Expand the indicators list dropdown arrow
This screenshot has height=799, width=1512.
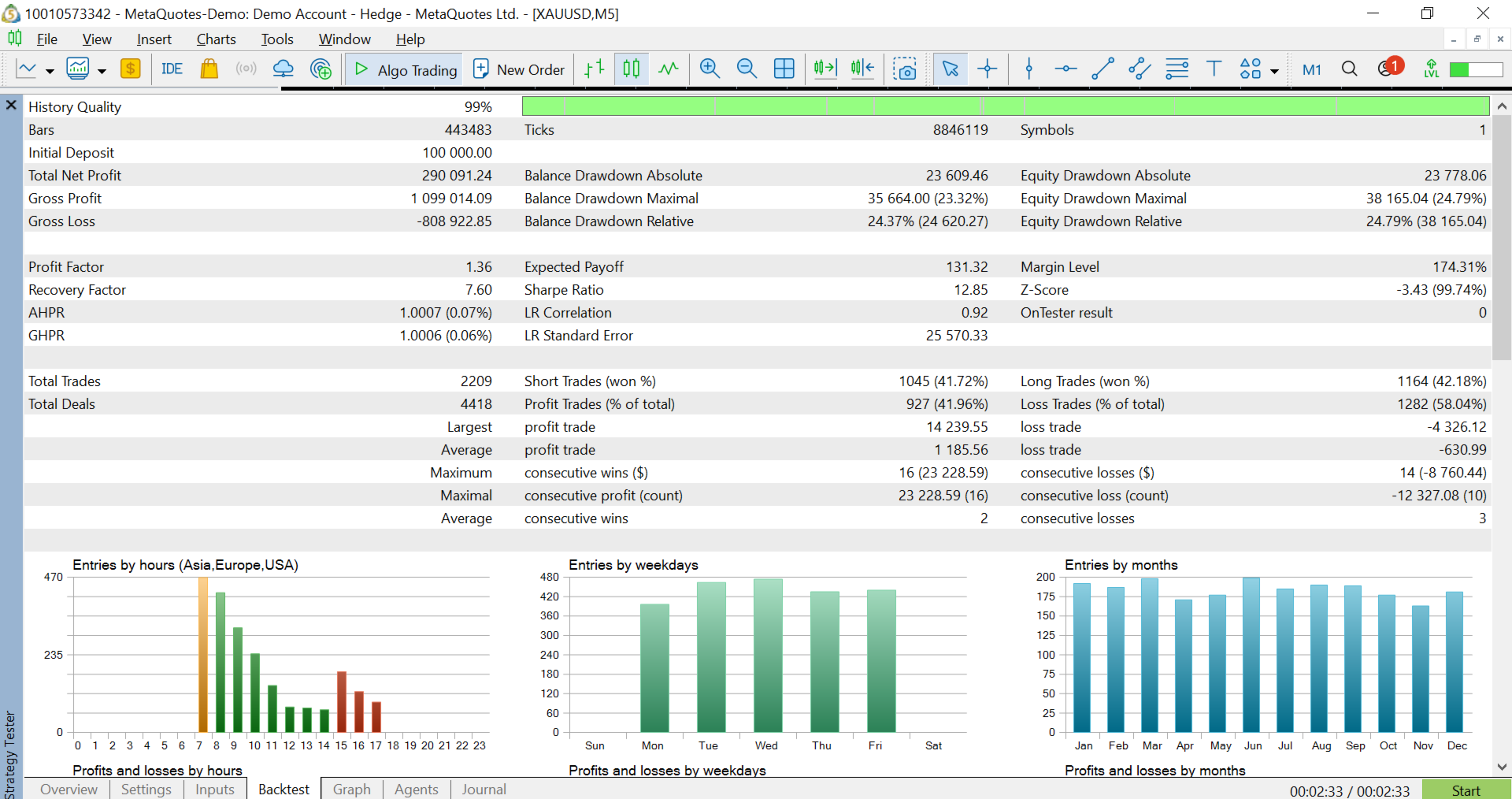[102, 71]
